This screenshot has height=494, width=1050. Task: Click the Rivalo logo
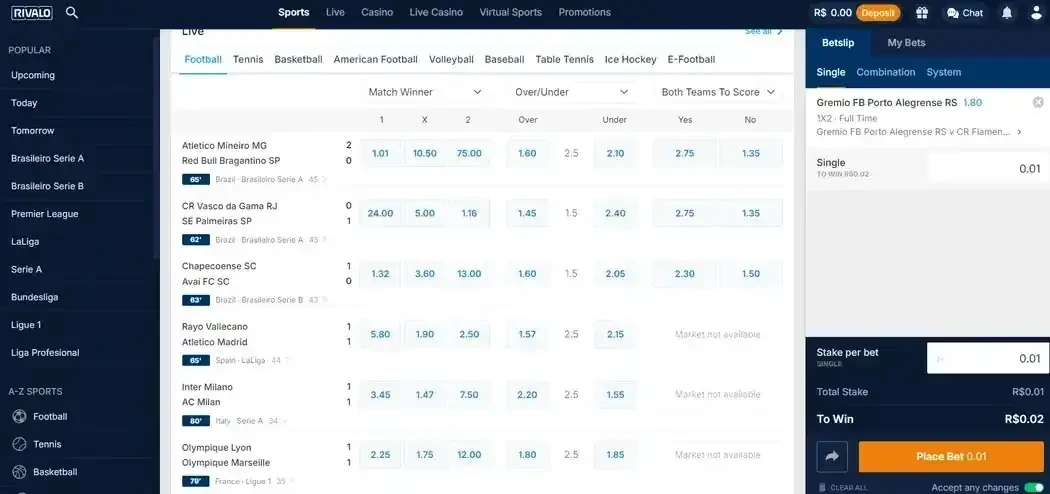coord(32,13)
